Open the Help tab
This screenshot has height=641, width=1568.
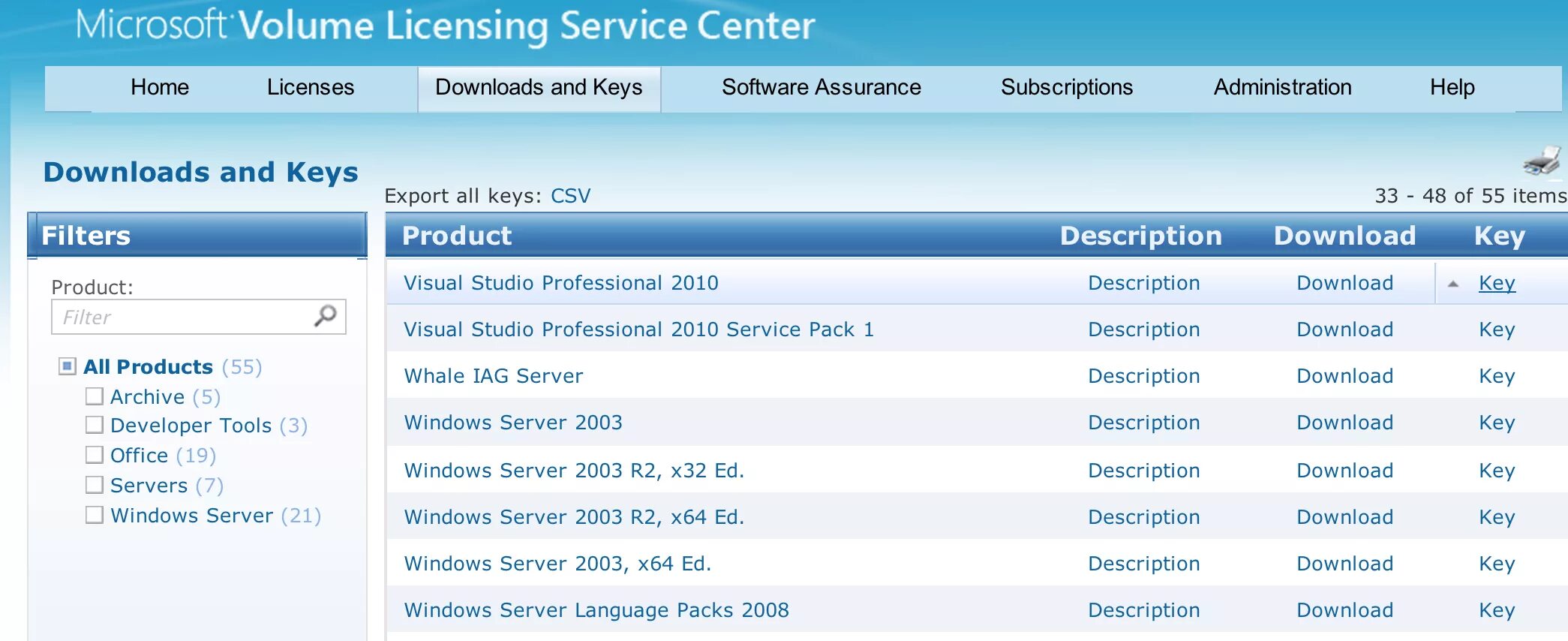pyautogui.click(x=1452, y=87)
